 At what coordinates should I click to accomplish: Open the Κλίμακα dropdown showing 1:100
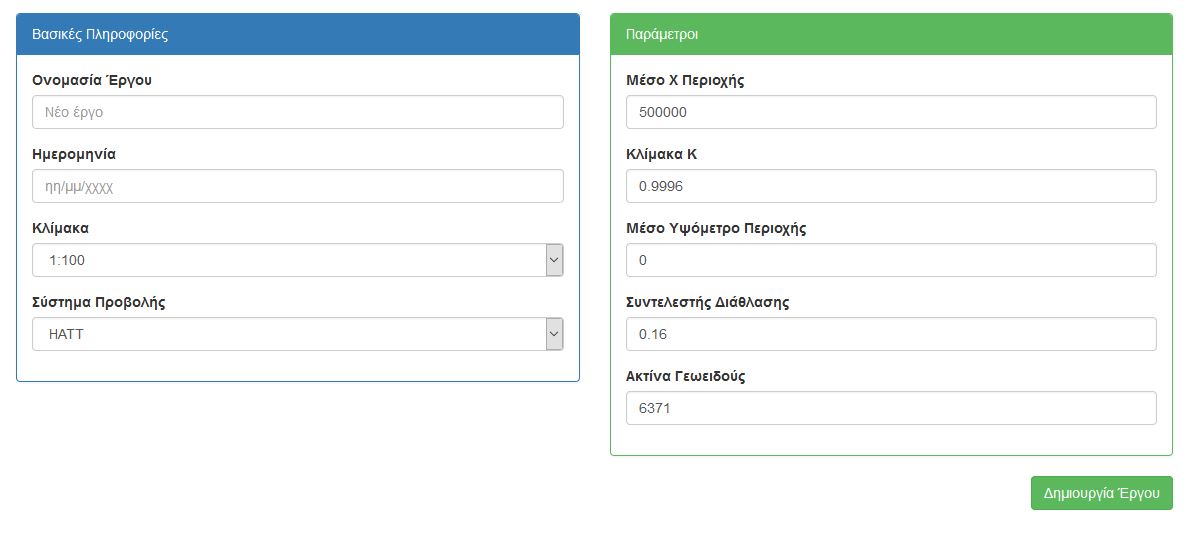point(298,260)
